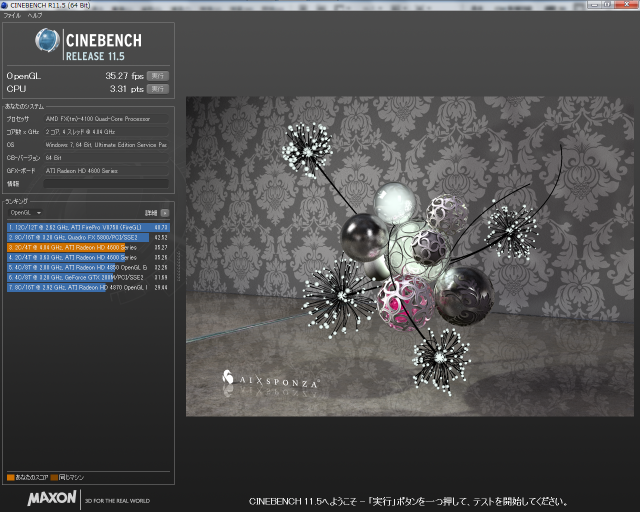Viewport: 640px width, 512px height.
Task: Minimize the Cinebench window
Action: (594, 4)
